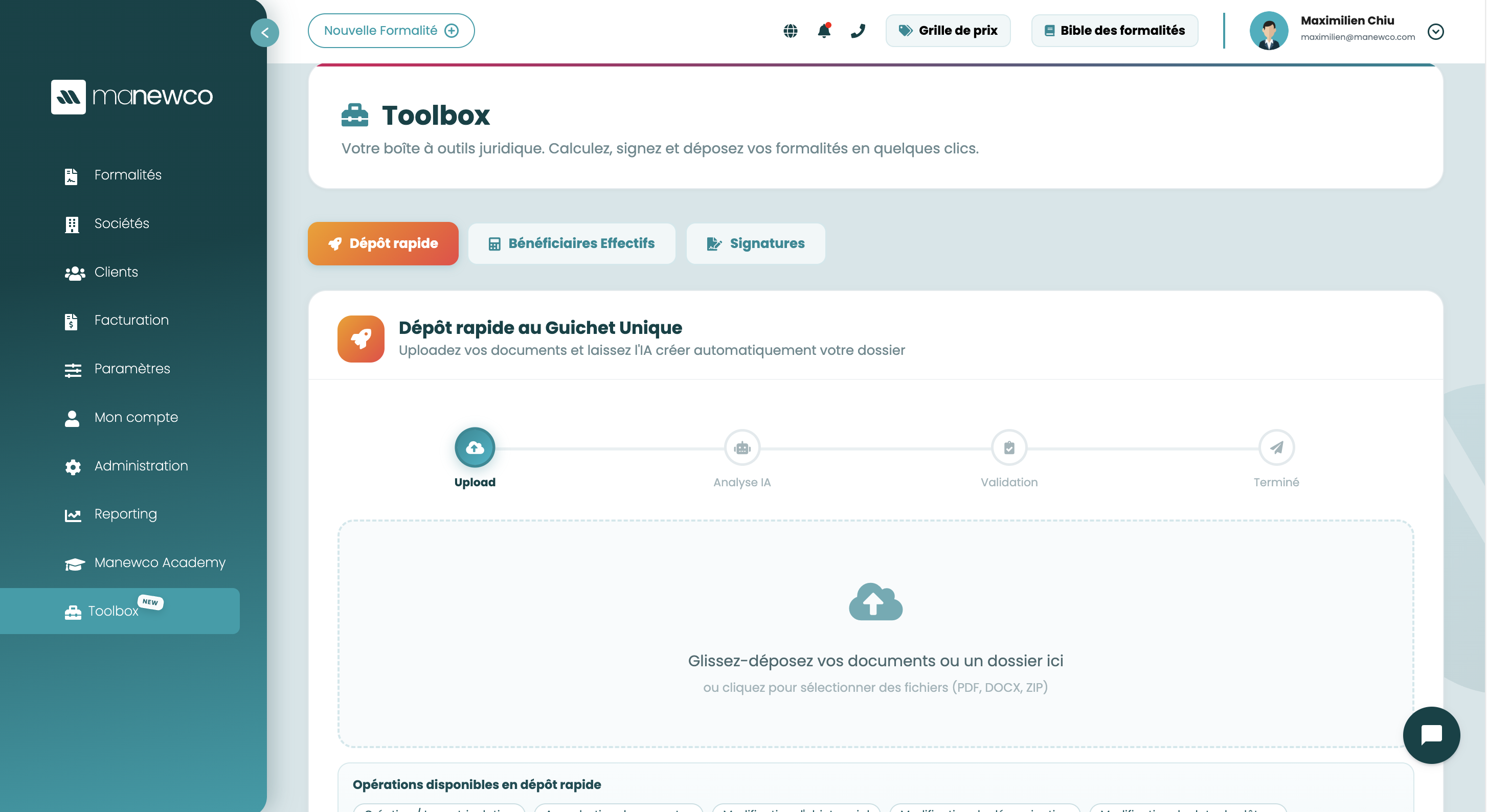Select the Dépôt rapide tab
This screenshot has width=1487, height=812.
[384, 243]
